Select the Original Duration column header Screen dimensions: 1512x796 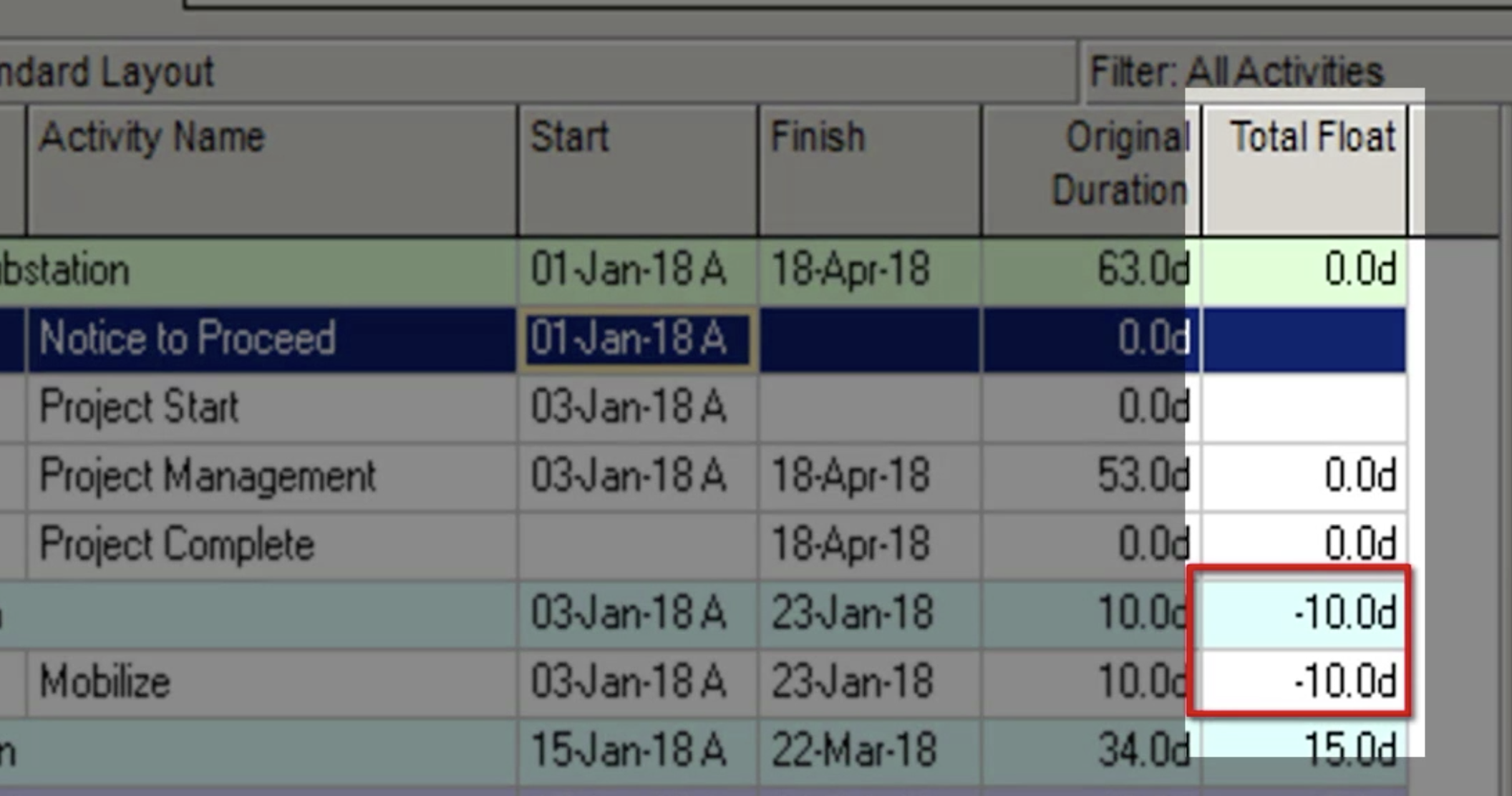(x=1090, y=169)
